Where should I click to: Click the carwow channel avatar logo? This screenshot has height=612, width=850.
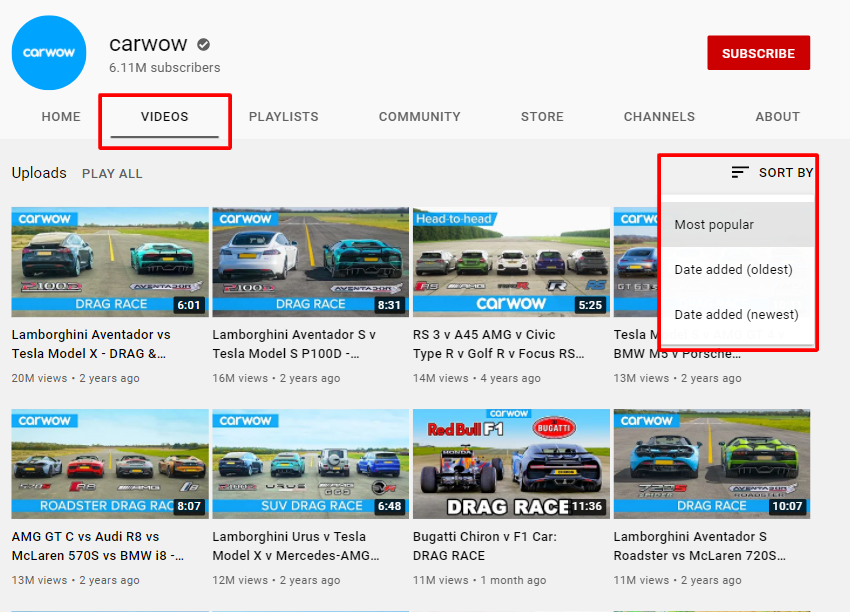point(49,53)
